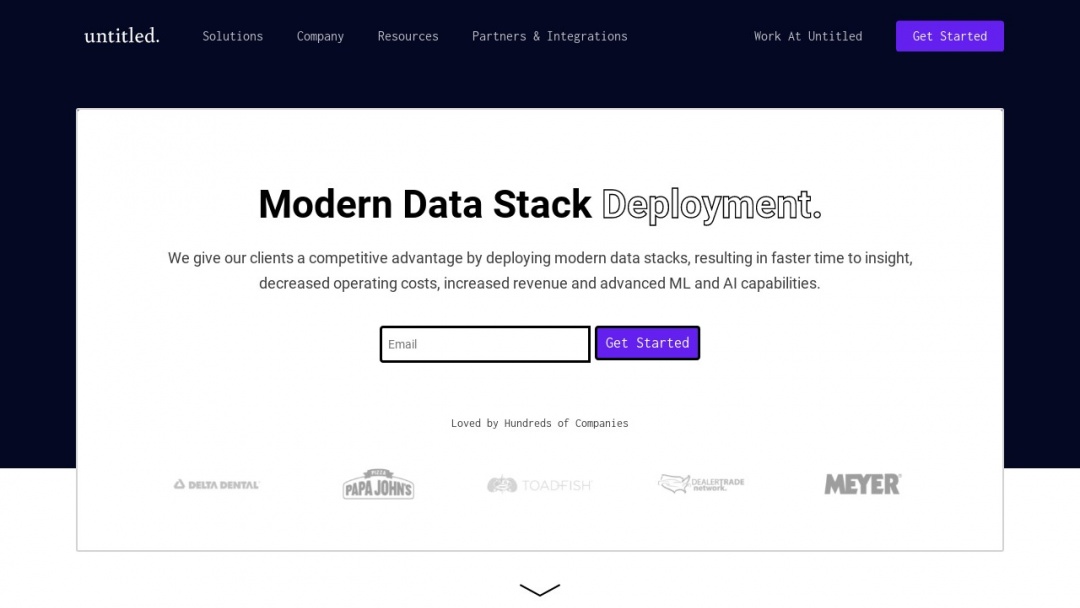Image resolution: width=1080 pixels, height=608 pixels.
Task: Click the Loved by Hundreds of Companies label
Action: [x=540, y=422]
